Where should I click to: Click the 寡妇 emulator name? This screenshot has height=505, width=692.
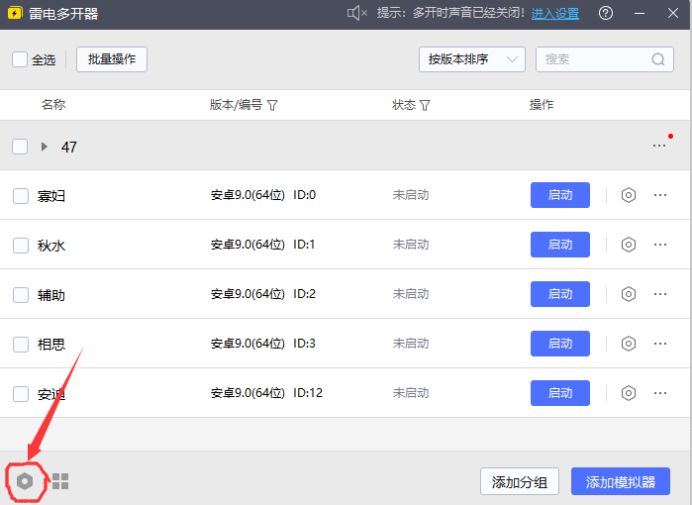pyautogui.click(x=51, y=196)
